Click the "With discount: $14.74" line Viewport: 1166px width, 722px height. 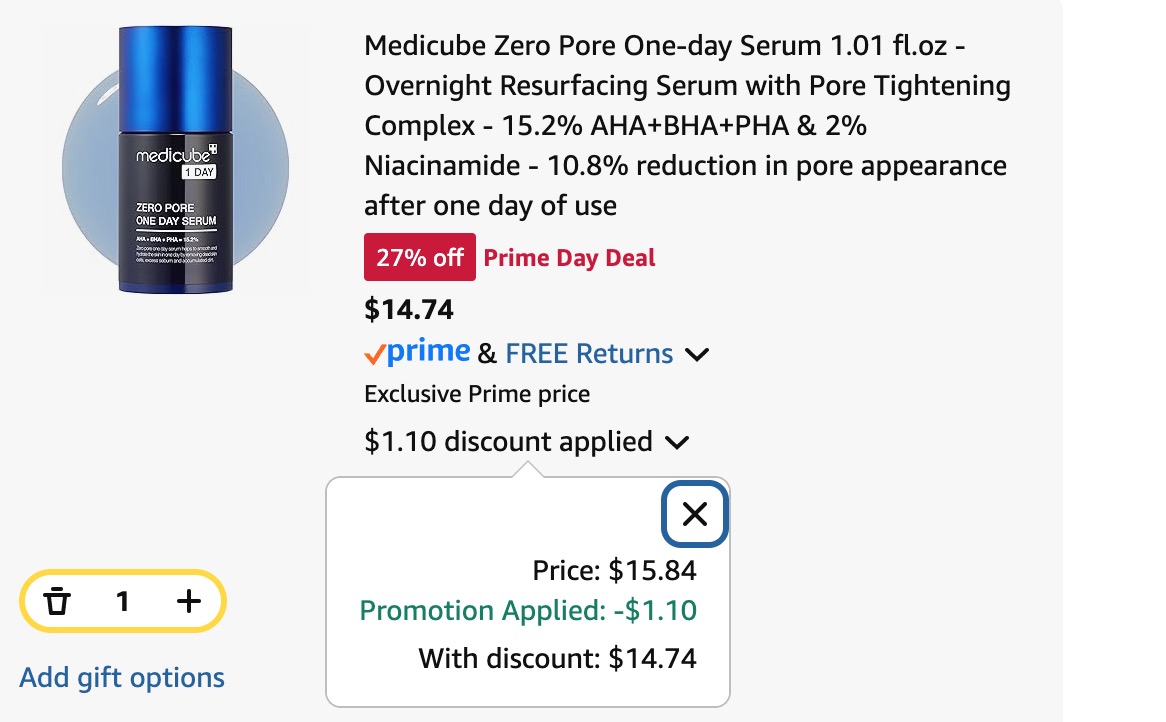click(557, 658)
